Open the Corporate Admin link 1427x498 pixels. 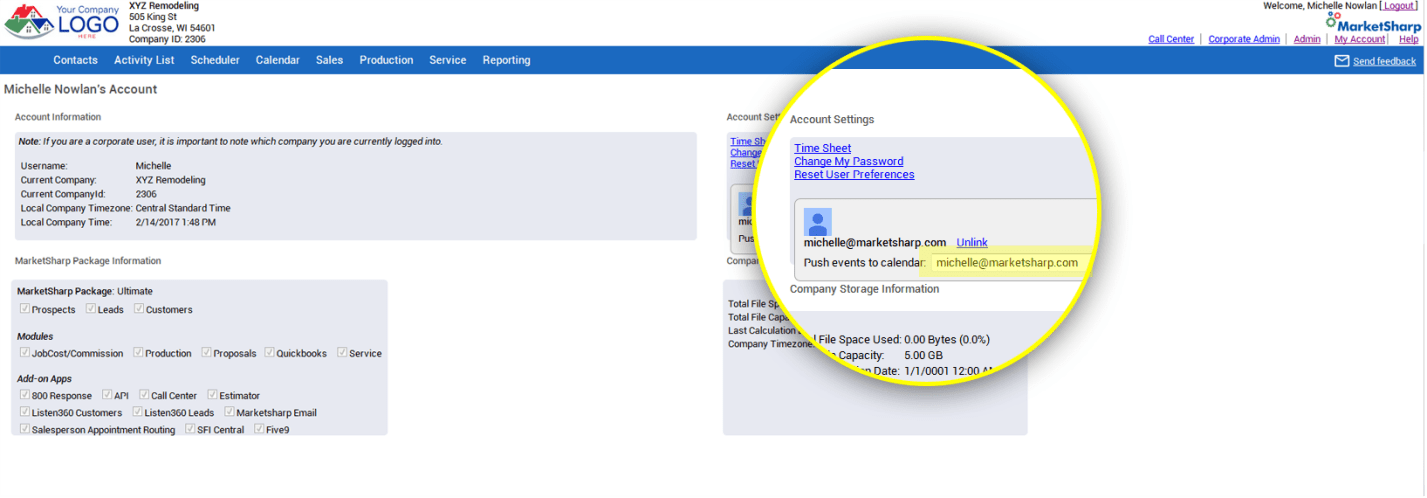1244,39
